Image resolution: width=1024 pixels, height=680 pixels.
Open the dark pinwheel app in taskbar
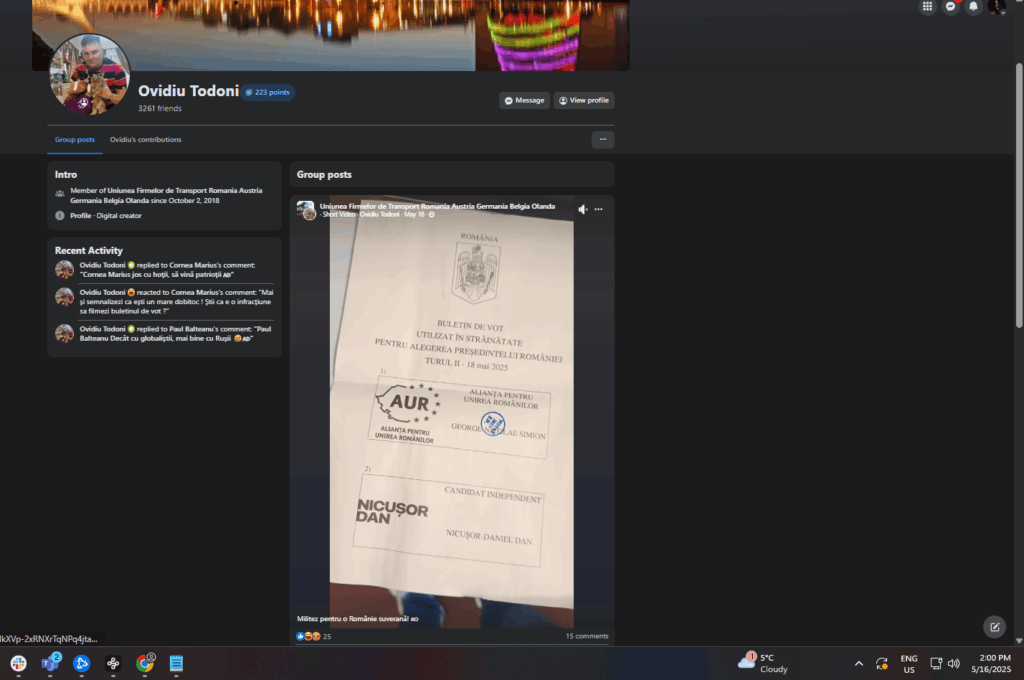click(113, 664)
